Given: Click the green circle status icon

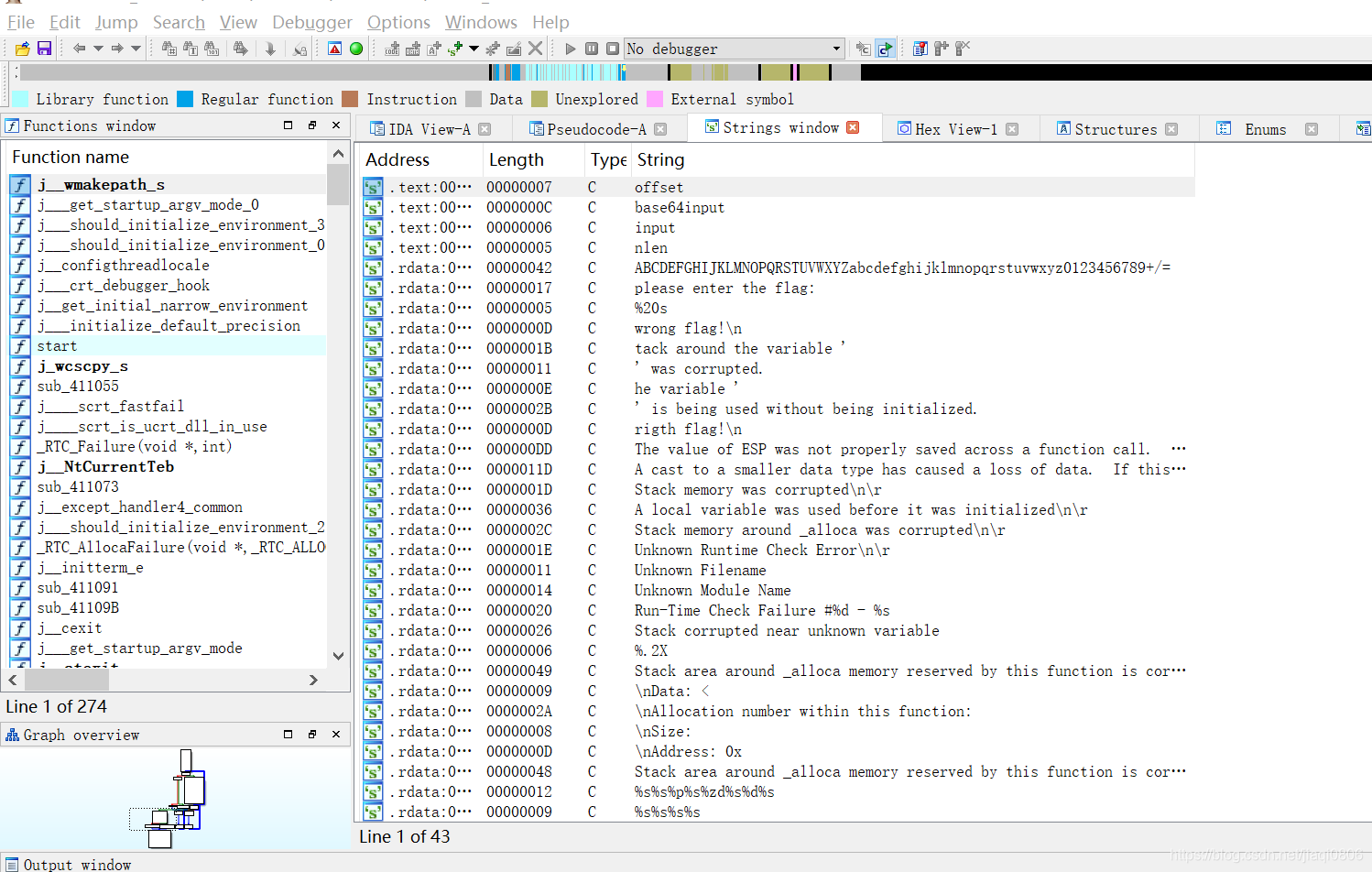Looking at the screenshot, I should [356, 49].
